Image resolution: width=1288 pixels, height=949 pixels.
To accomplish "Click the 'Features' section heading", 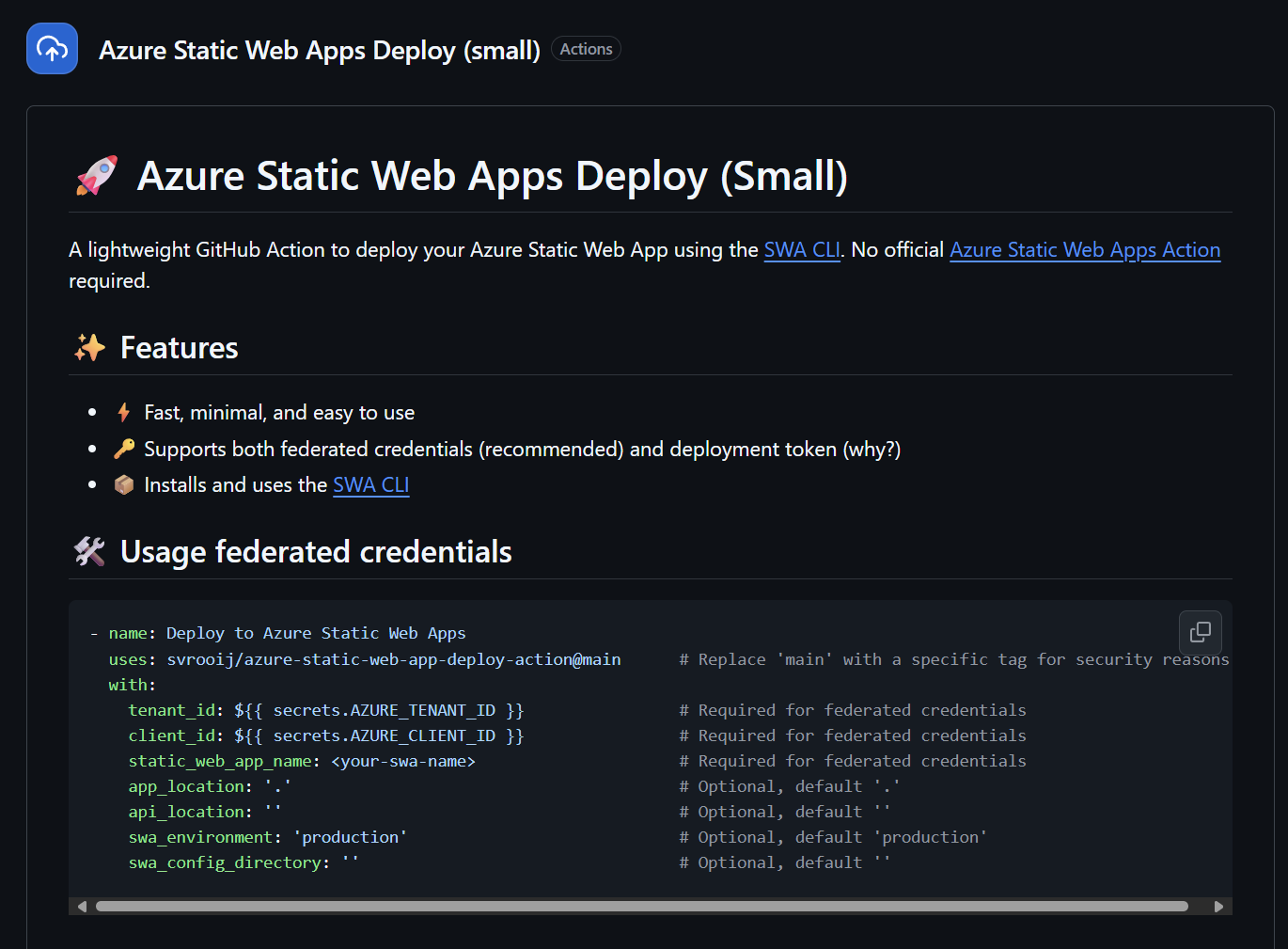I will click(180, 348).
